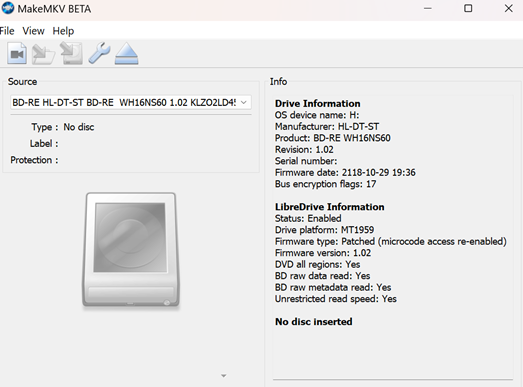Click 'Product: BD-RE WH16NS60' line

pyautogui.click(x=332, y=138)
